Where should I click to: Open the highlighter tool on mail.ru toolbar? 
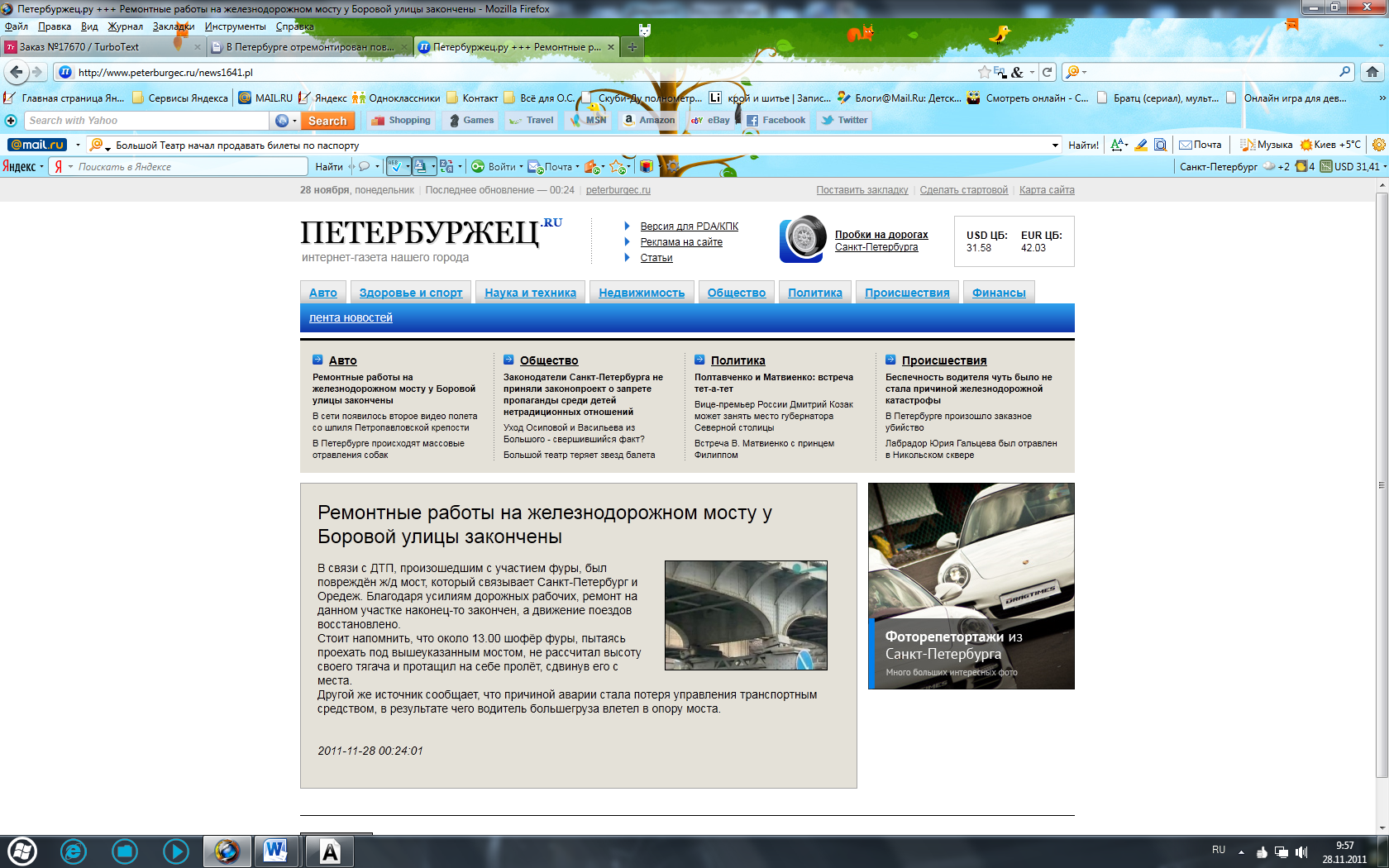point(1141,145)
